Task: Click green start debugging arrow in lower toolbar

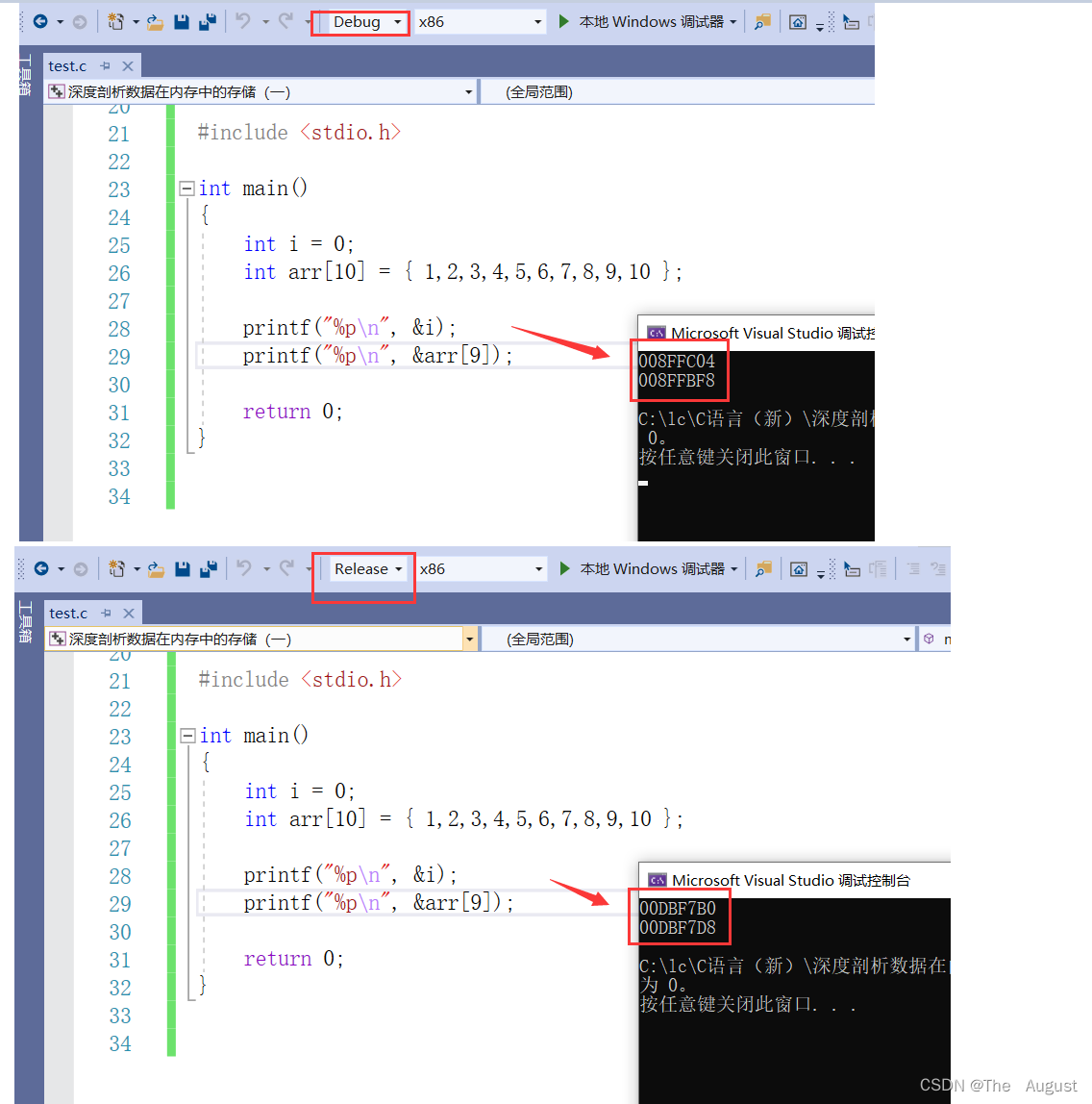Action: (x=564, y=568)
